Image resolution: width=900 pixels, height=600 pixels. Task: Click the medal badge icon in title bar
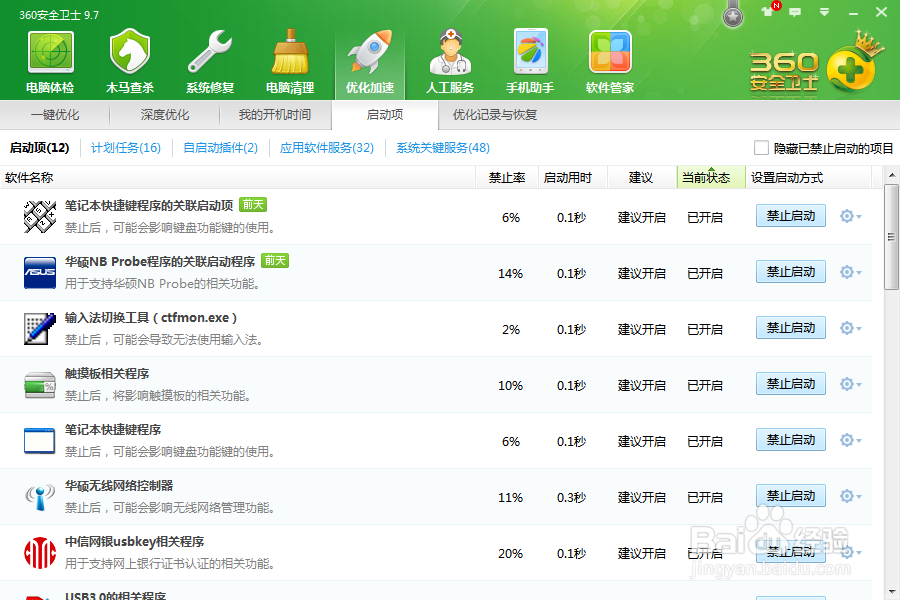coord(733,15)
